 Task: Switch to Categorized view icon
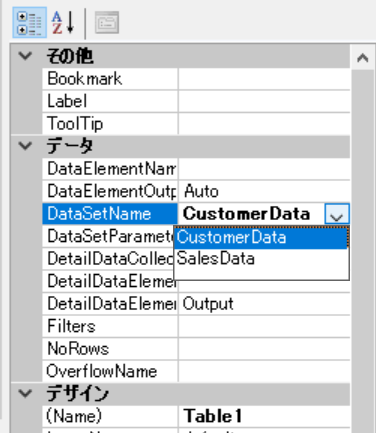click(x=30, y=23)
